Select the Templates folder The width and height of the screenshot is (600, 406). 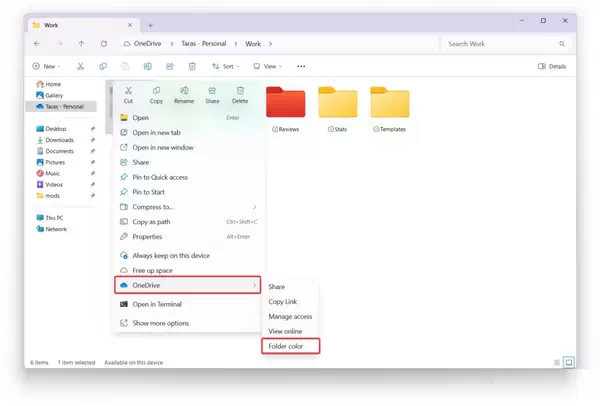(x=390, y=109)
